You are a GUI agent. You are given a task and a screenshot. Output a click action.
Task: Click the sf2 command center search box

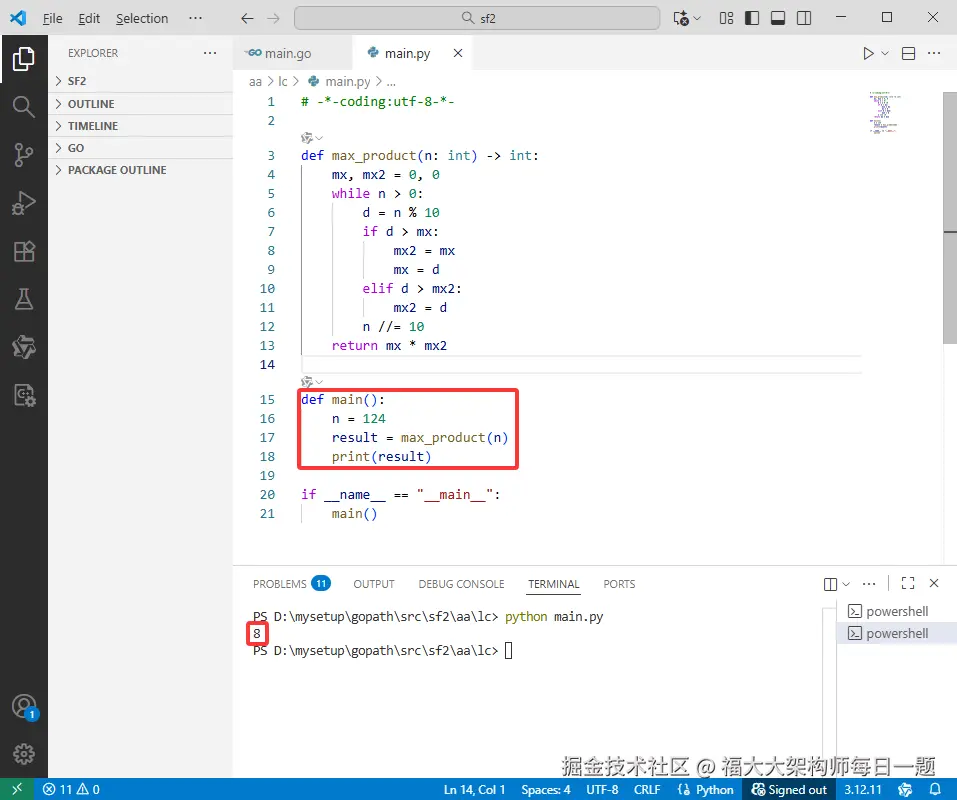point(477,18)
